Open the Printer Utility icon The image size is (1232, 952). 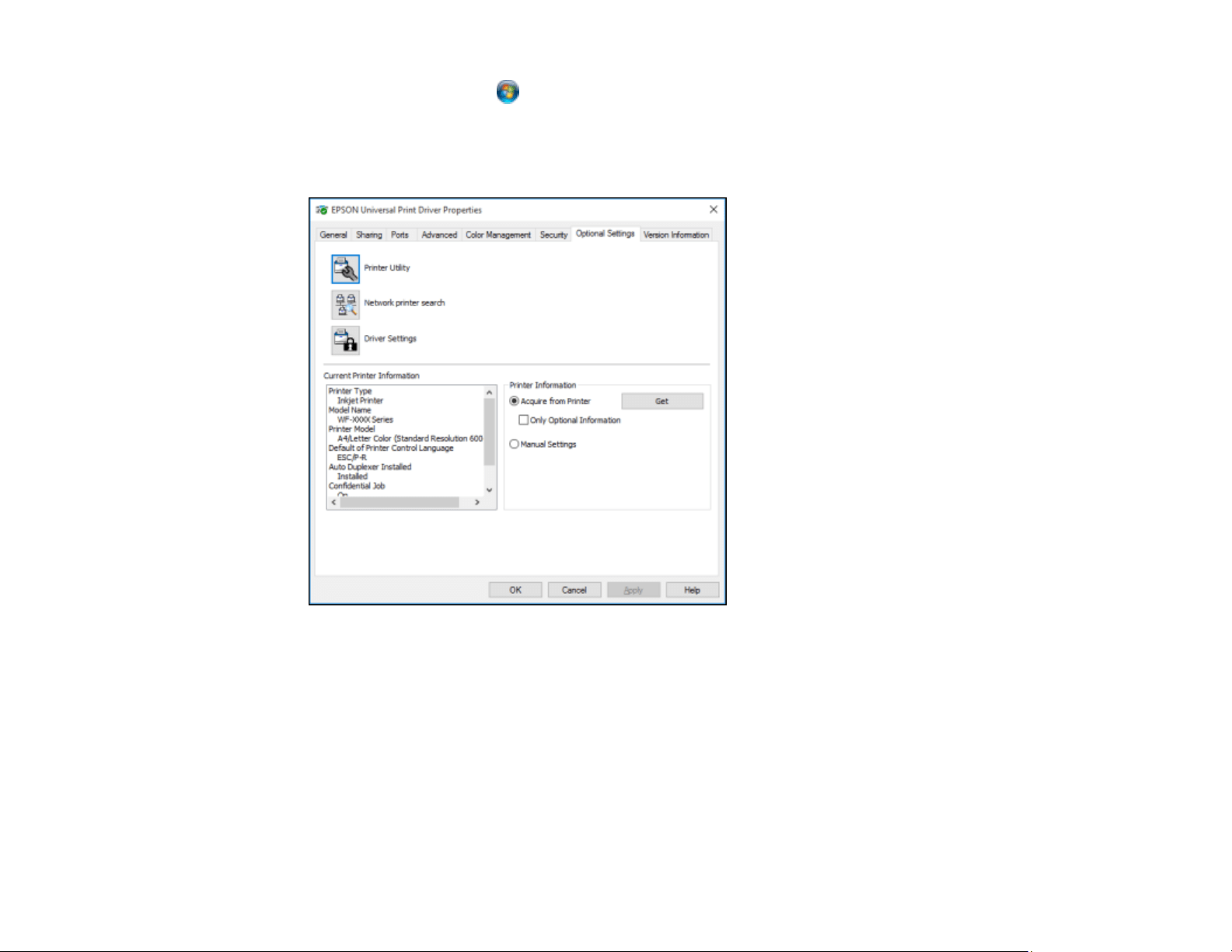345,269
